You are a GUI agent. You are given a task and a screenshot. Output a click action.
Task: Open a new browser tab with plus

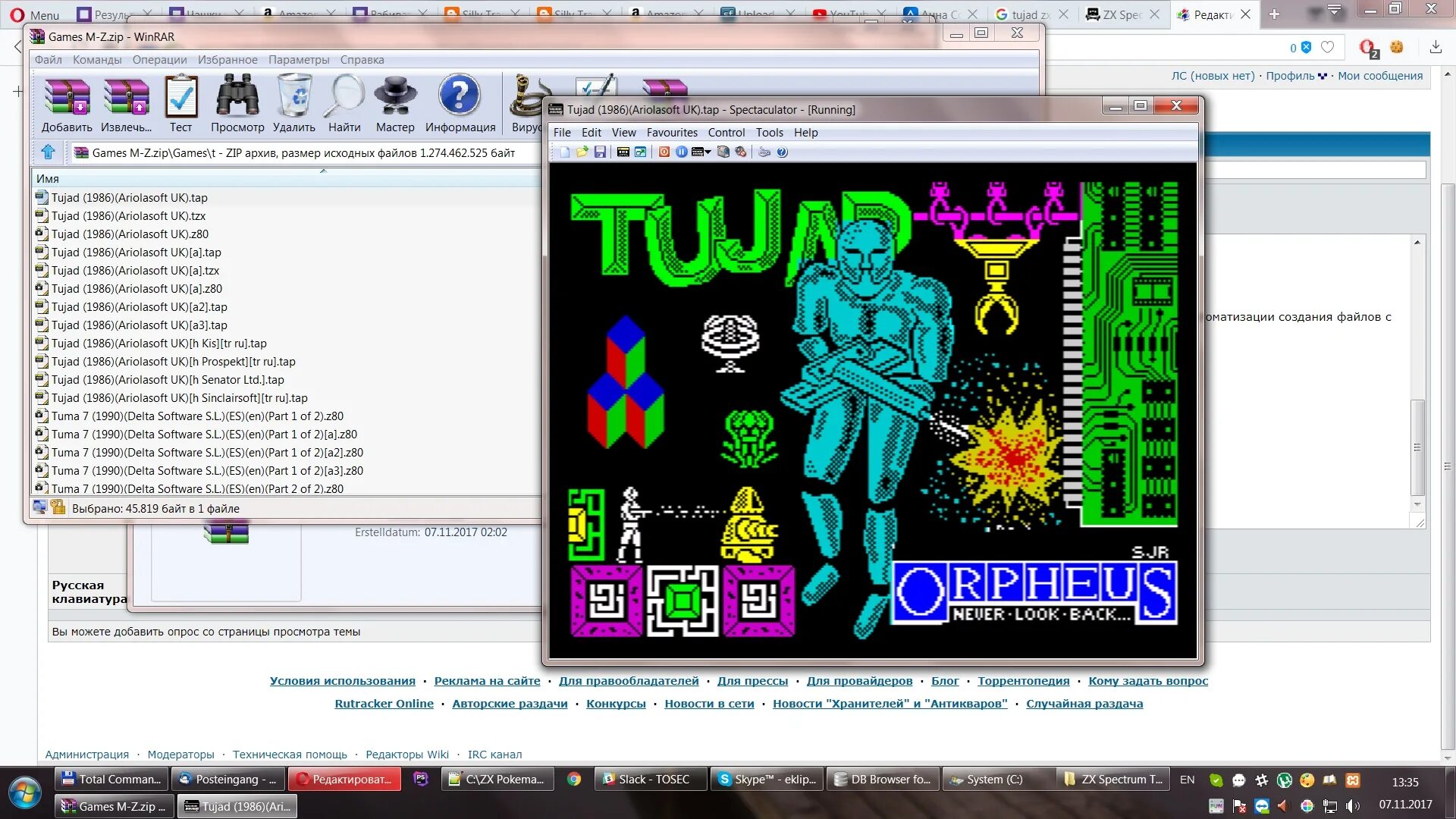tap(1274, 14)
